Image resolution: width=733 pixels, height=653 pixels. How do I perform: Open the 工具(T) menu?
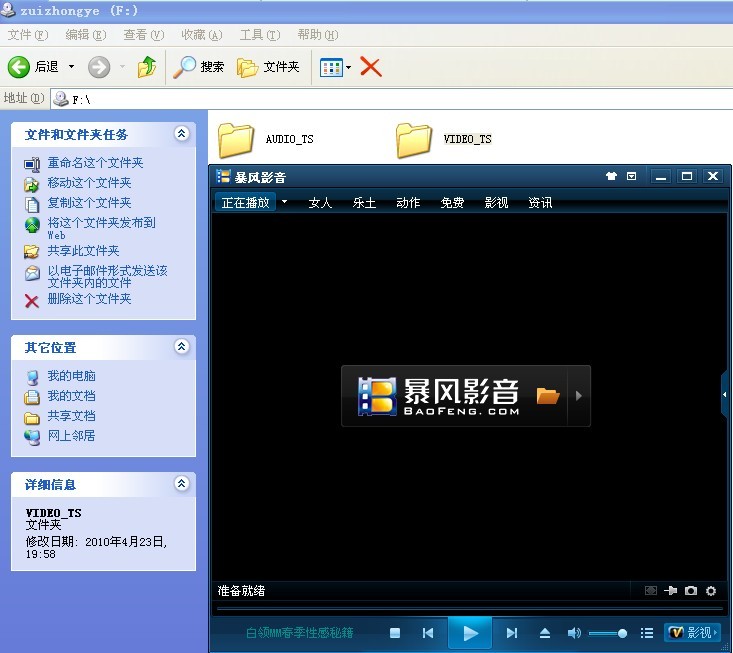click(259, 35)
